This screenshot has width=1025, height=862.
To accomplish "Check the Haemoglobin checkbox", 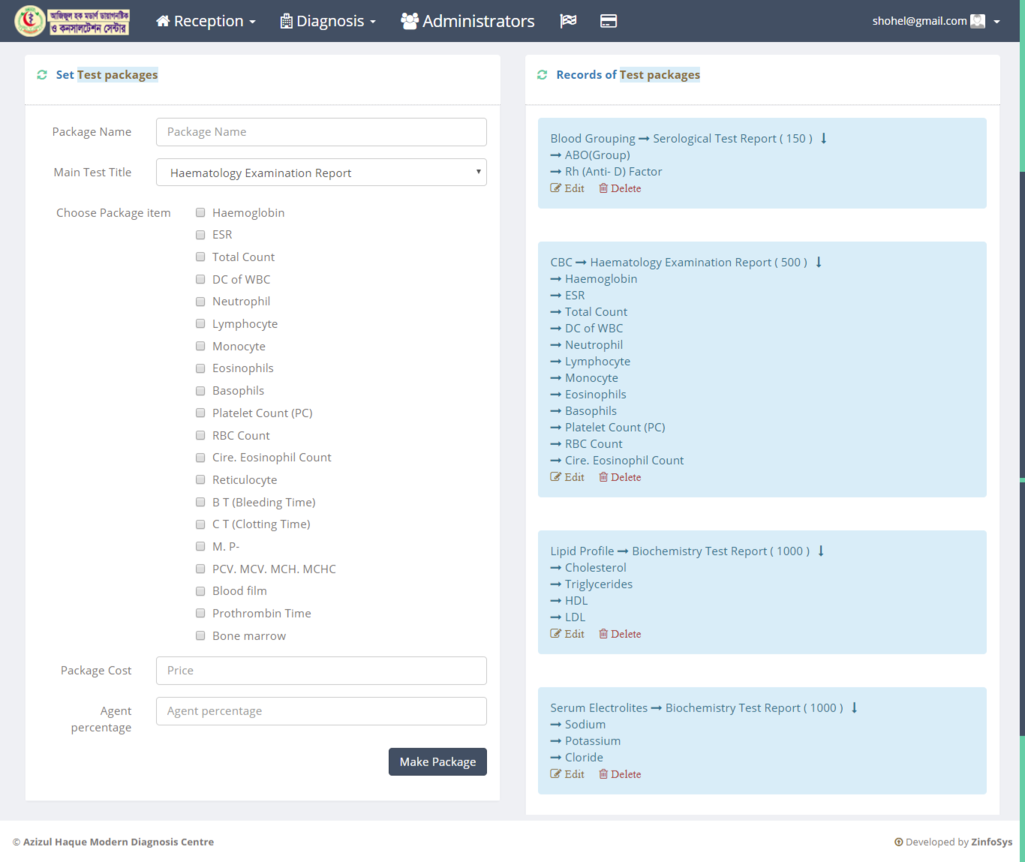I will (x=201, y=213).
